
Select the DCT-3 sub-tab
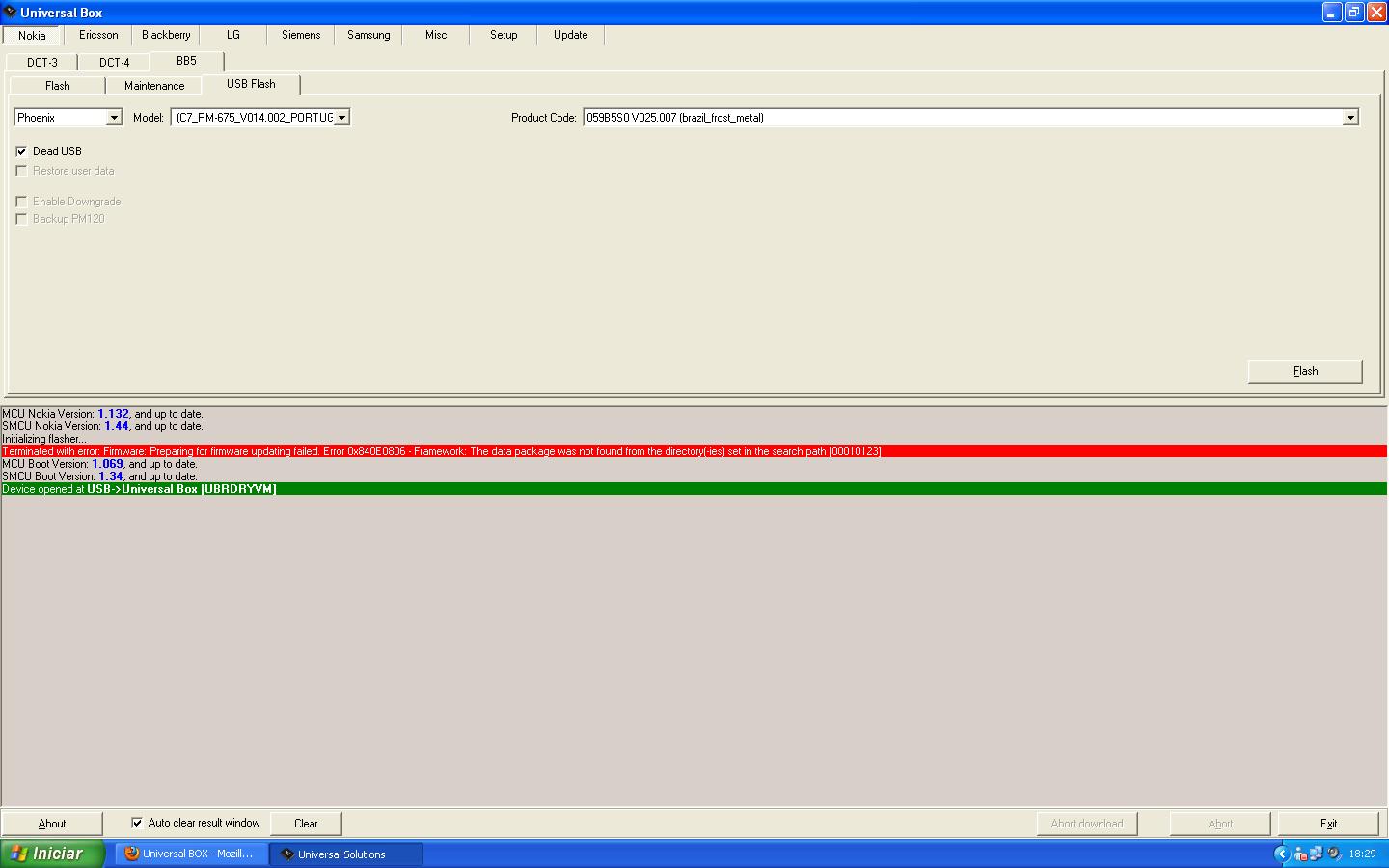tap(42, 63)
